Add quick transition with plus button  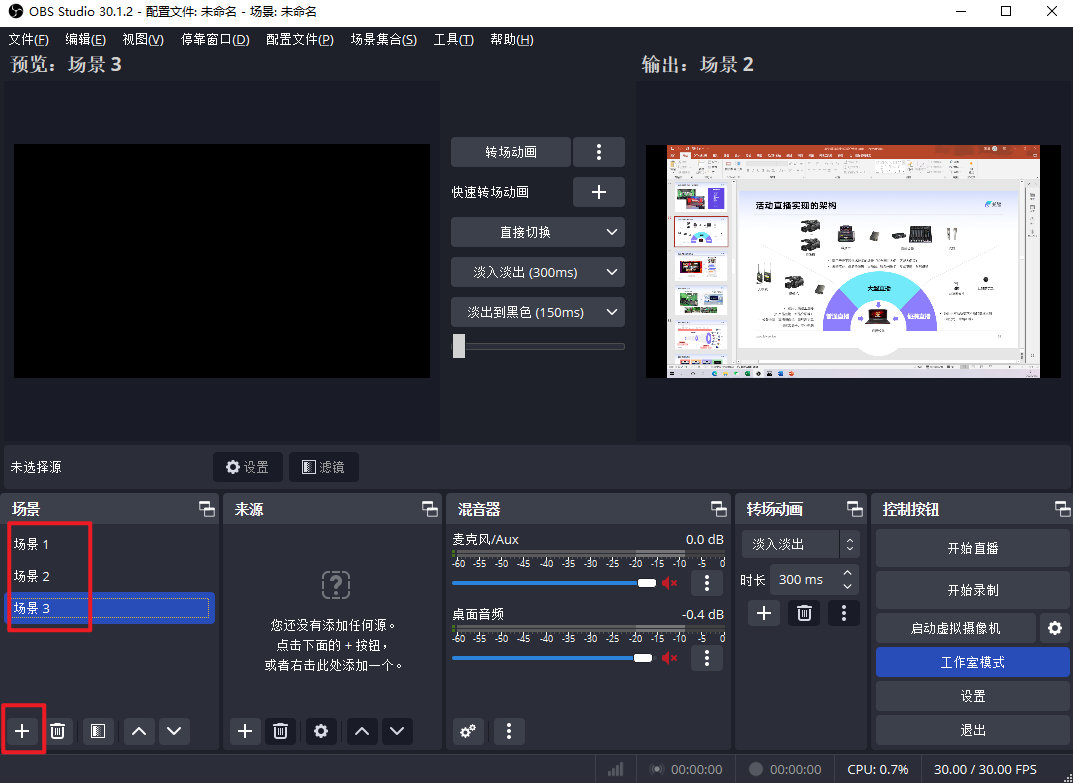tap(598, 192)
